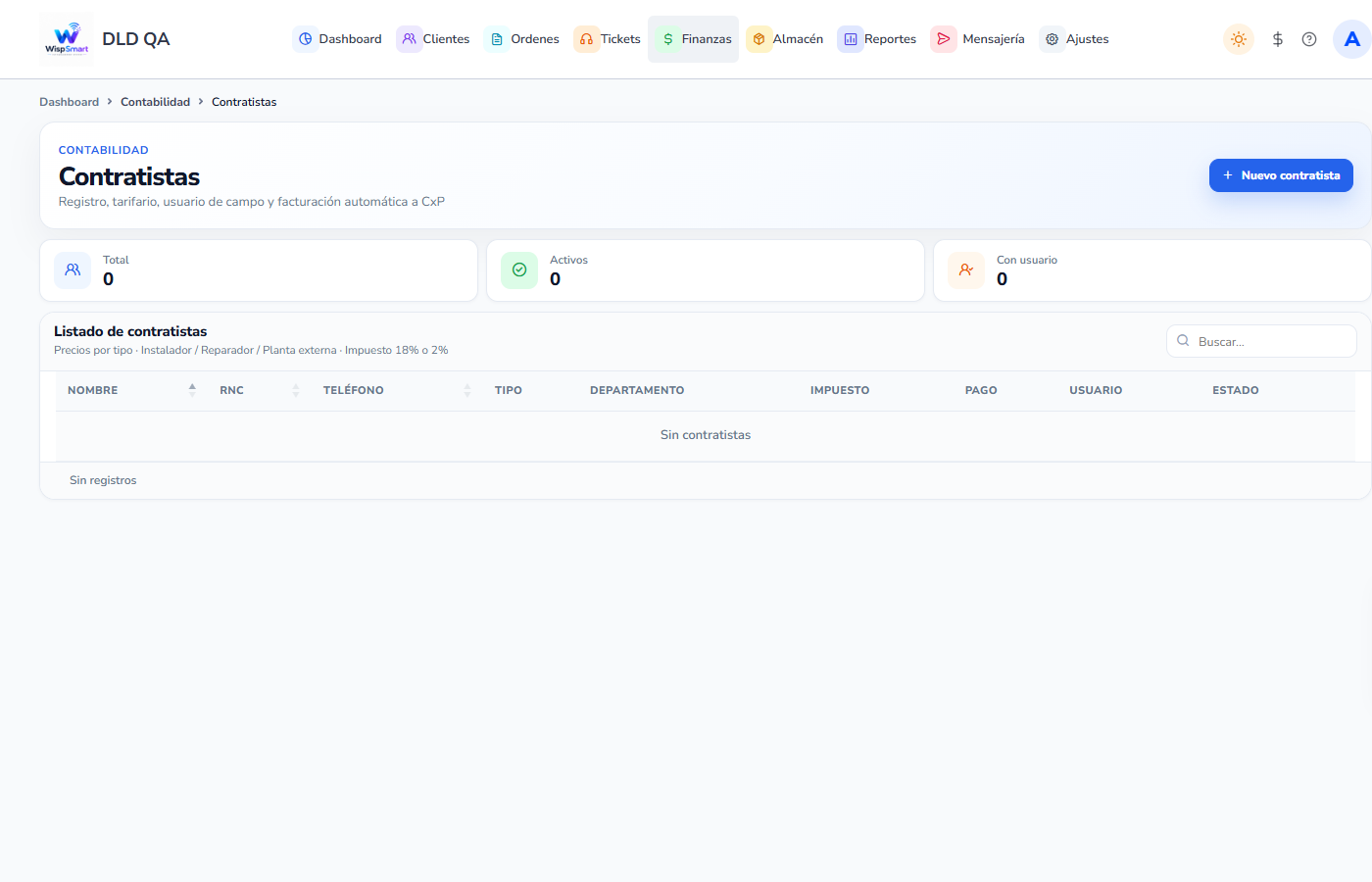The image size is (1372, 882).
Task: Open the Ajustes settings menu
Action: pos(1075,39)
